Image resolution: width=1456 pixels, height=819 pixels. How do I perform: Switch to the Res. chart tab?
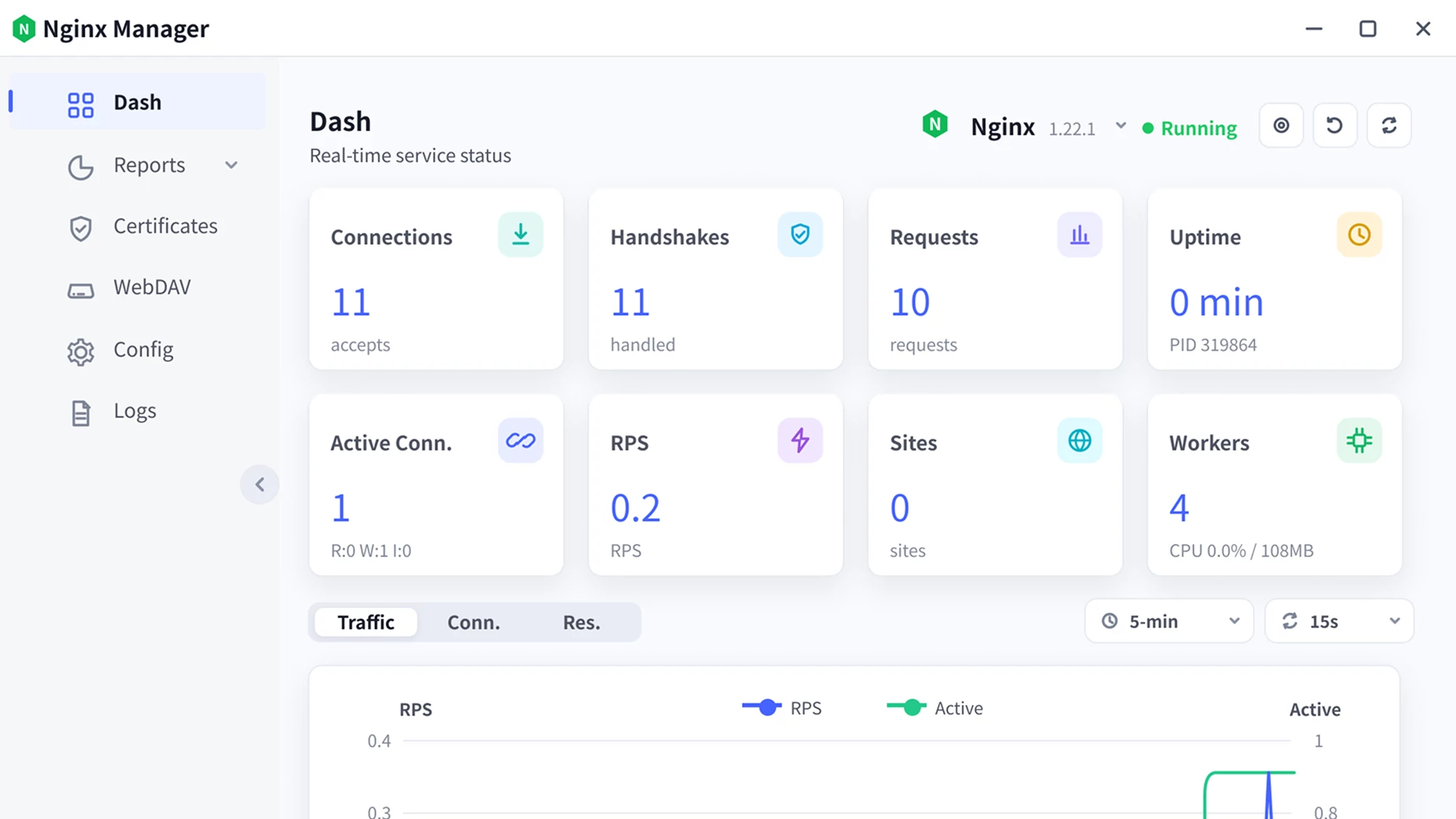pos(582,622)
